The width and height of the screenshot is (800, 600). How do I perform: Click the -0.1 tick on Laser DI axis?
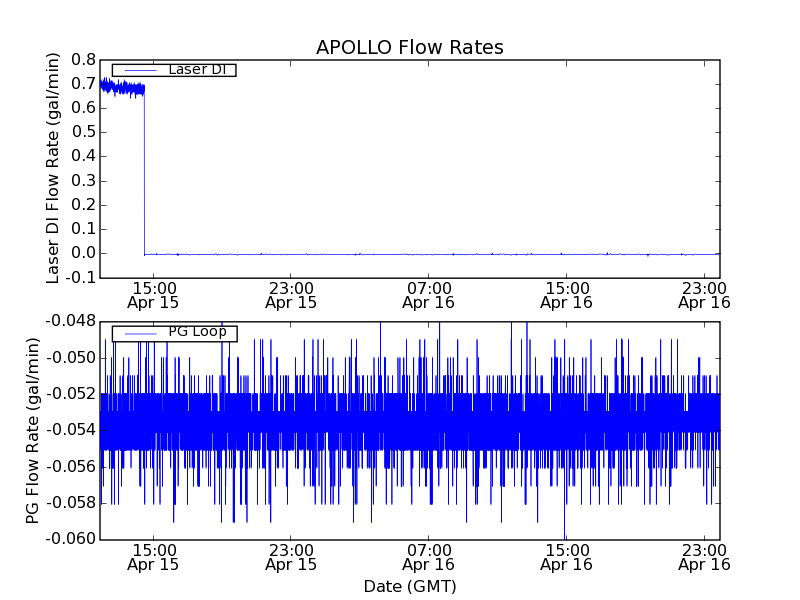tap(80, 277)
